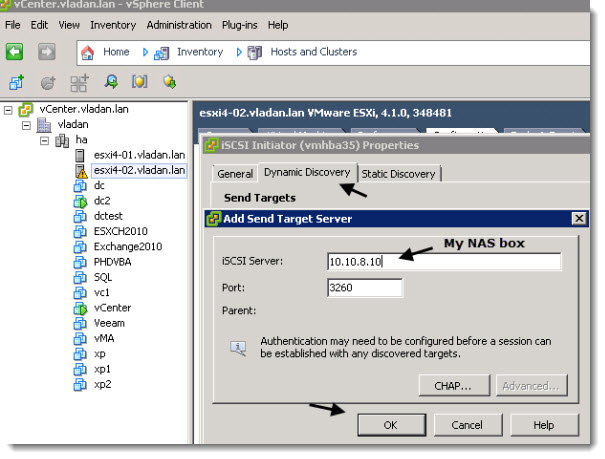The width and height of the screenshot is (605, 459).
Task: Expand the Home breadcrumb arrow
Action: [x=145, y=52]
